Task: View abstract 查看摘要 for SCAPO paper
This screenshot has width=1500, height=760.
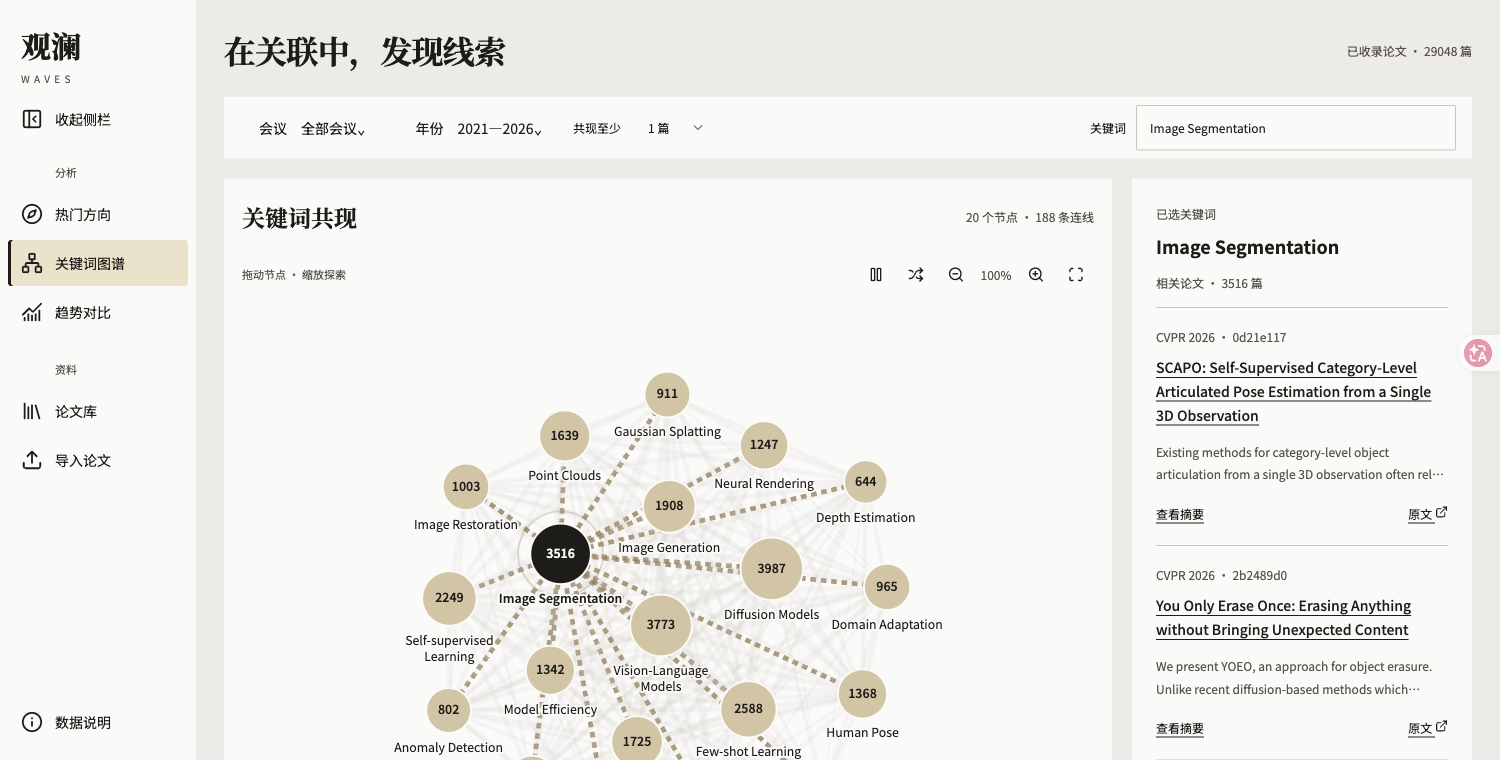Action: click(x=1180, y=515)
